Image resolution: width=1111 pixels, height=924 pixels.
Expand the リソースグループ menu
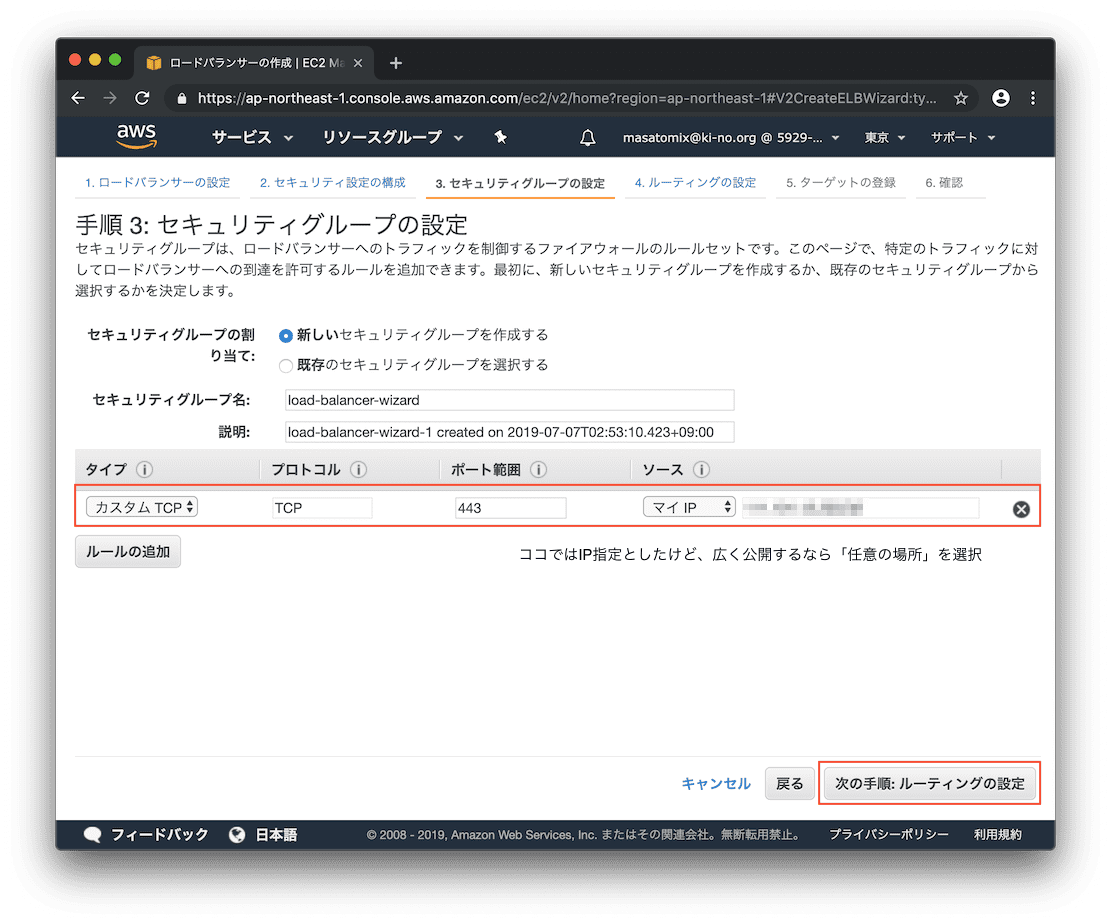[393, 137]
